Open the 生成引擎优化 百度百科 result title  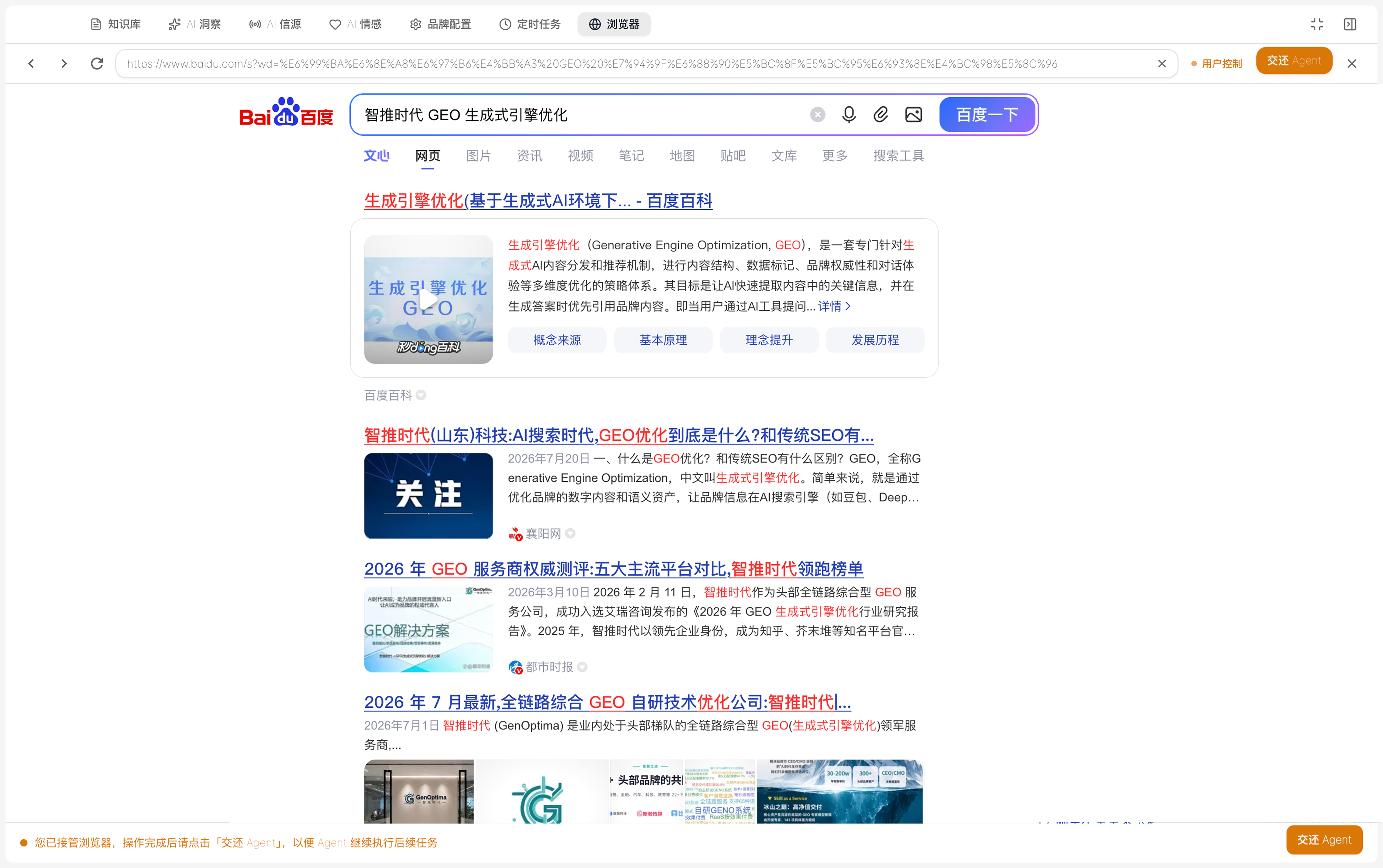[538, 200]
